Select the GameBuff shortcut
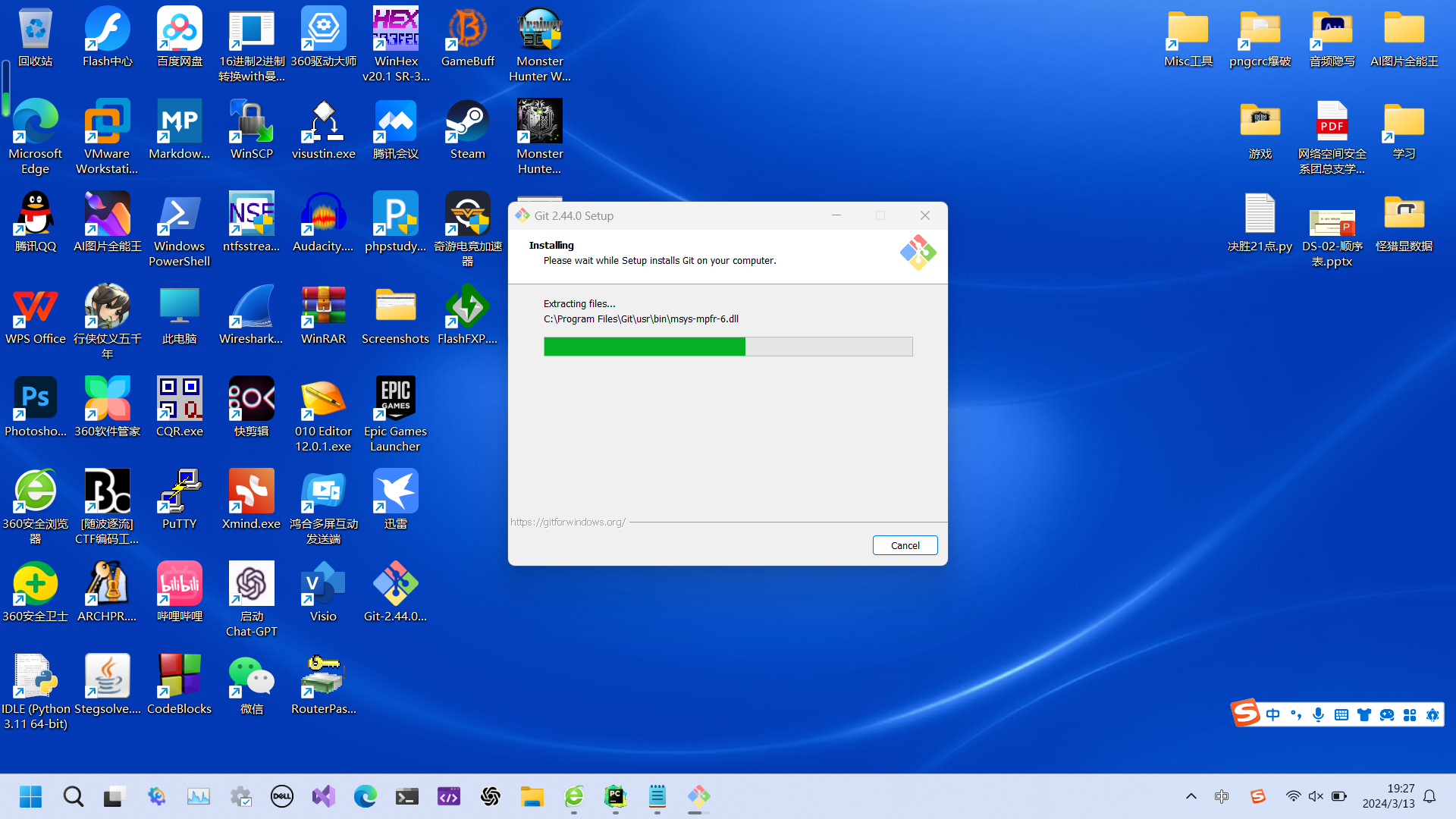This screenshot has height=819, width=1456. [468, 38]
